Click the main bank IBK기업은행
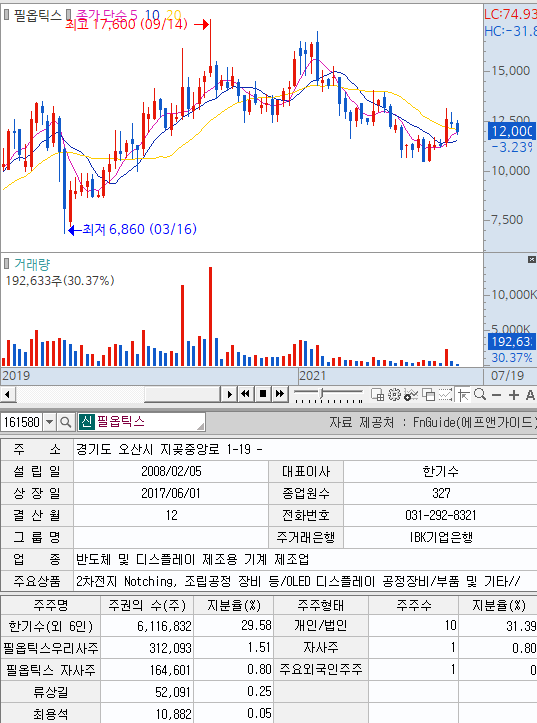 [441, 537]
